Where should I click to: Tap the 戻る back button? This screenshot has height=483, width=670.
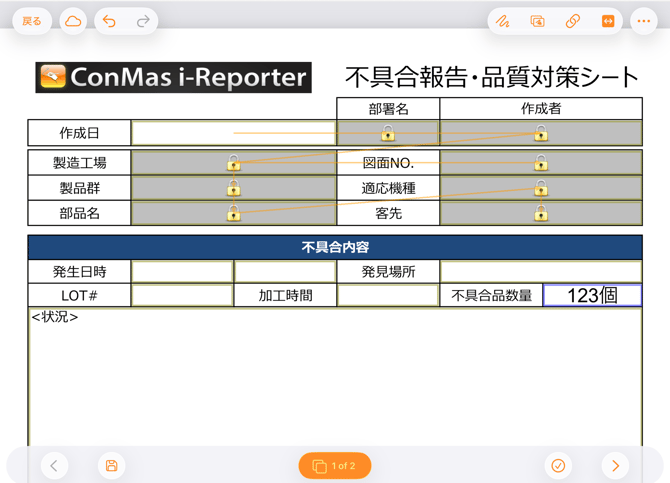pyautogui.click(x=32, y=21)
